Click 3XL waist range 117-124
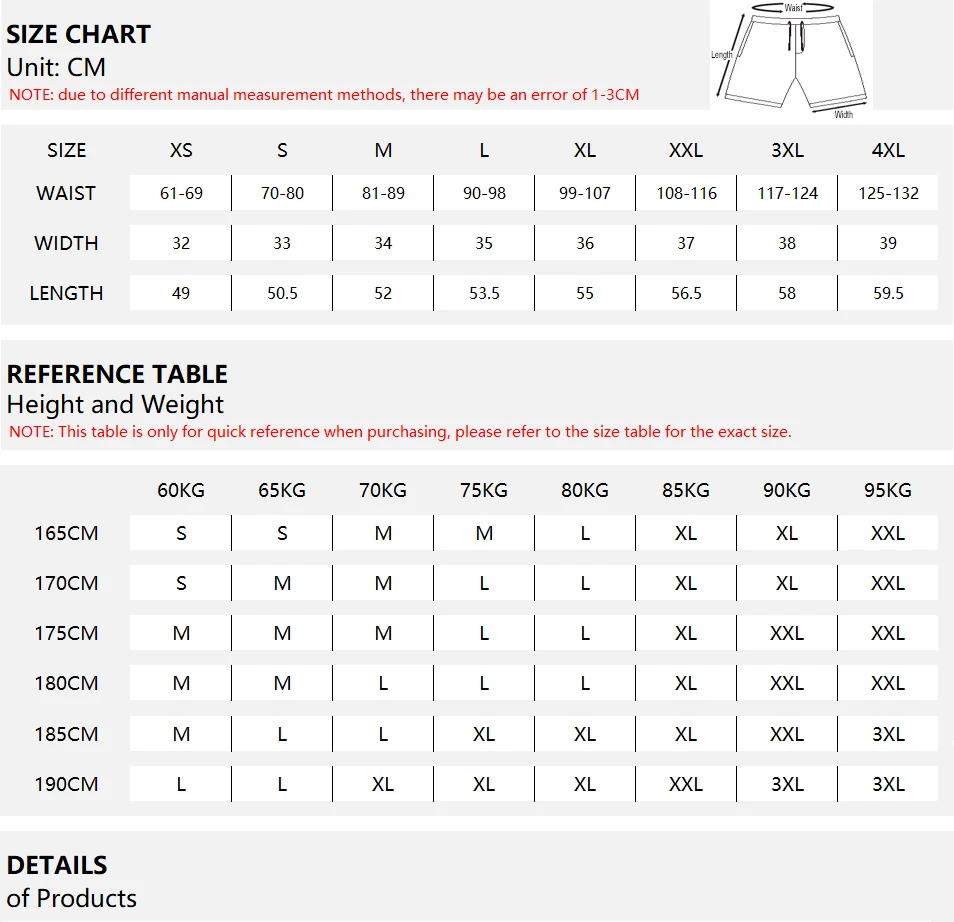 [x=787, y=193]
